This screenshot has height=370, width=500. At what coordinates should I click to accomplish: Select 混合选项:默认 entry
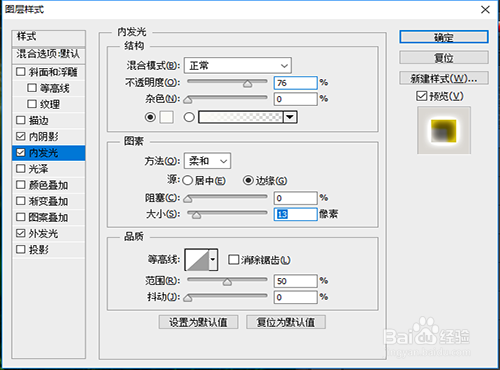click(49, 55)
